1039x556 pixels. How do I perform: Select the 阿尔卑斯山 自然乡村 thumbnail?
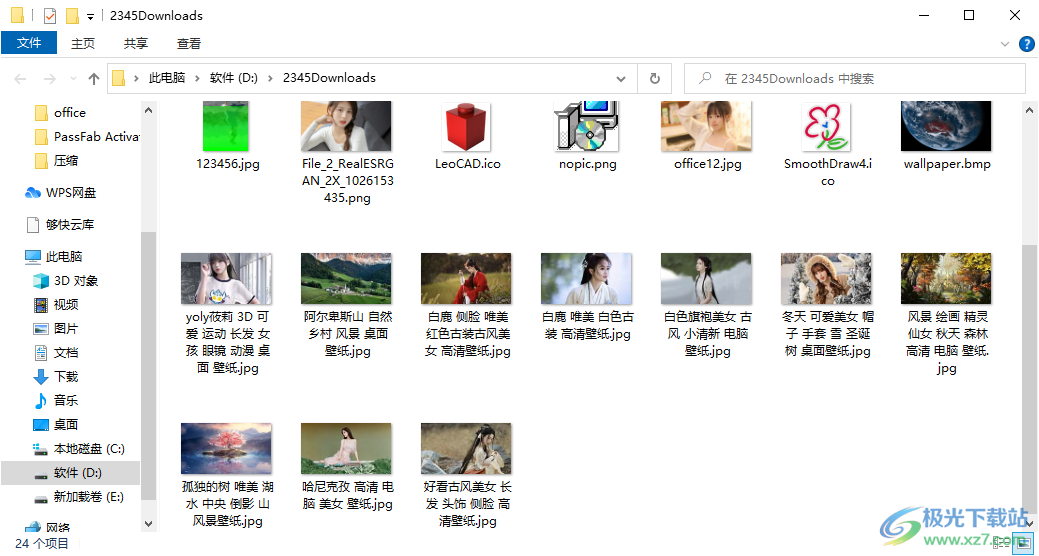[x=346, y=278]
